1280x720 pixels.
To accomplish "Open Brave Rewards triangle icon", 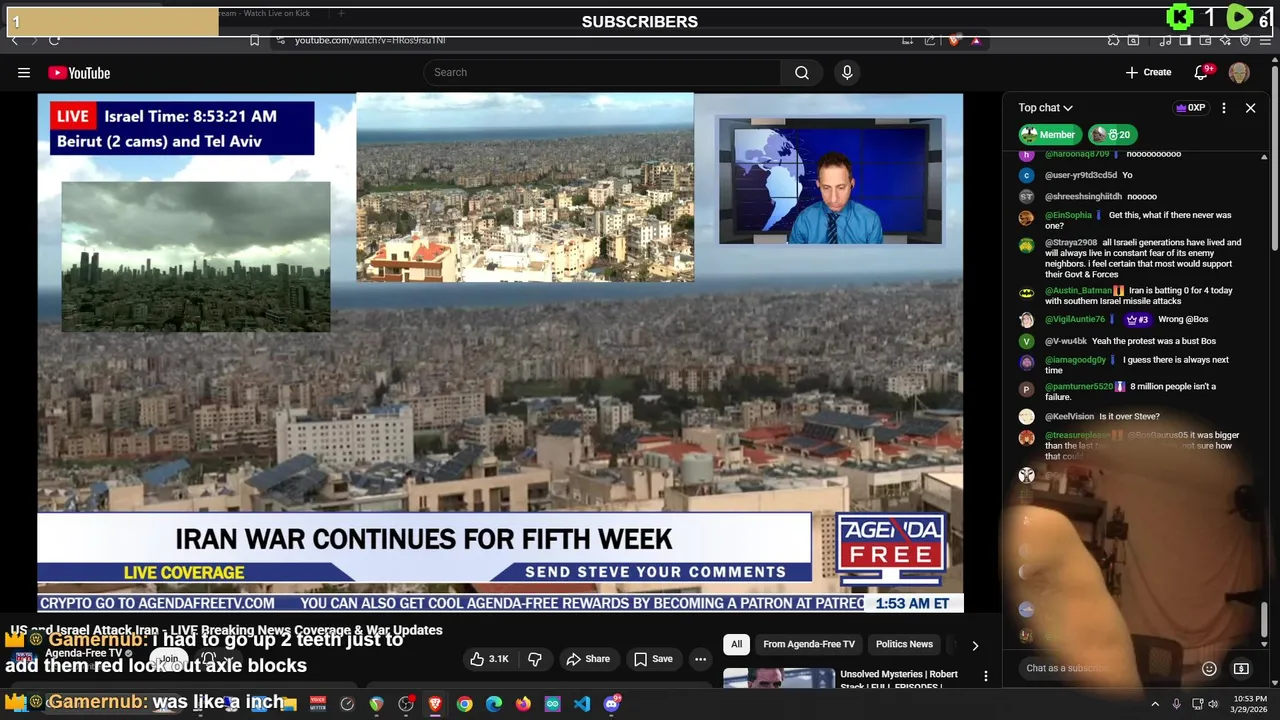I will [976, 40].
